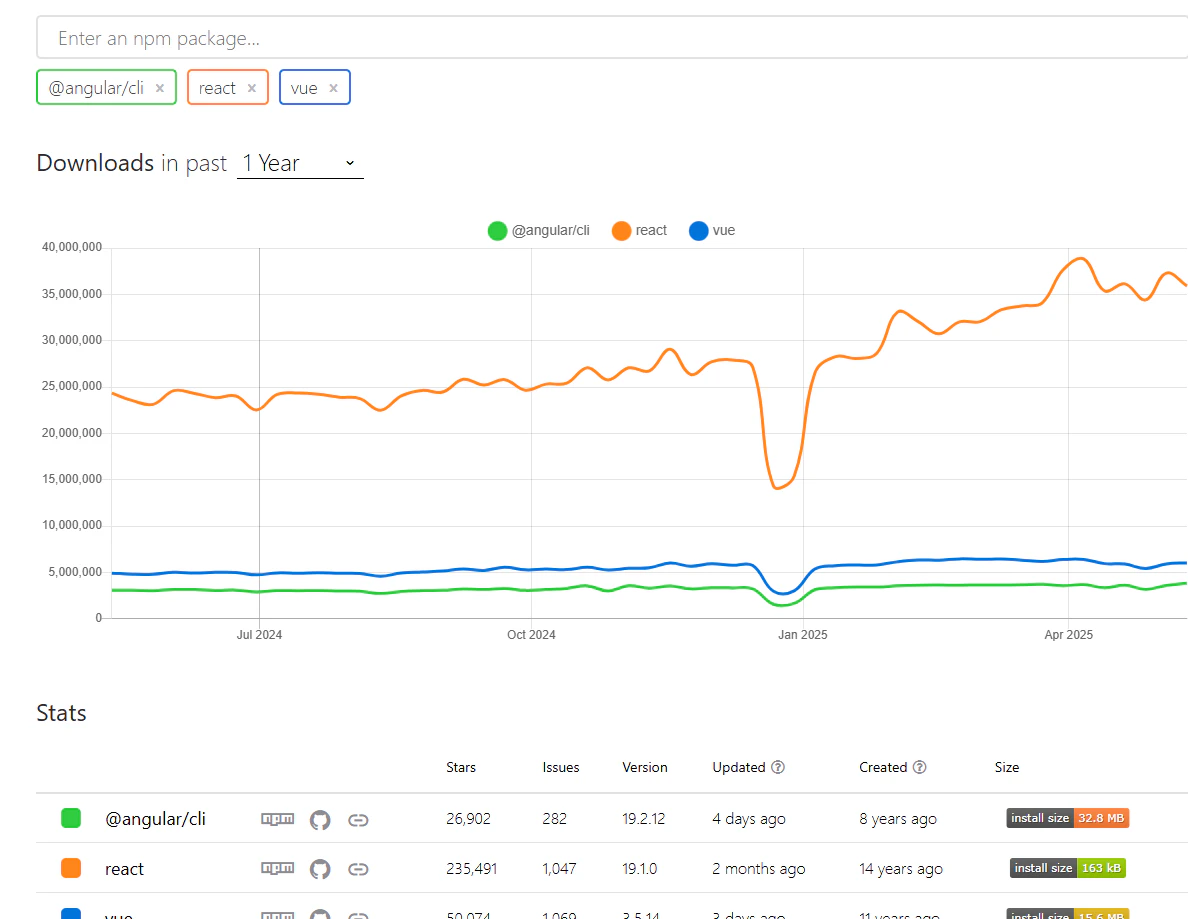Screen dimensions: 1188x919
Task: Open GitHub icon for @angular/cli
Action: (x=320, y=820)
